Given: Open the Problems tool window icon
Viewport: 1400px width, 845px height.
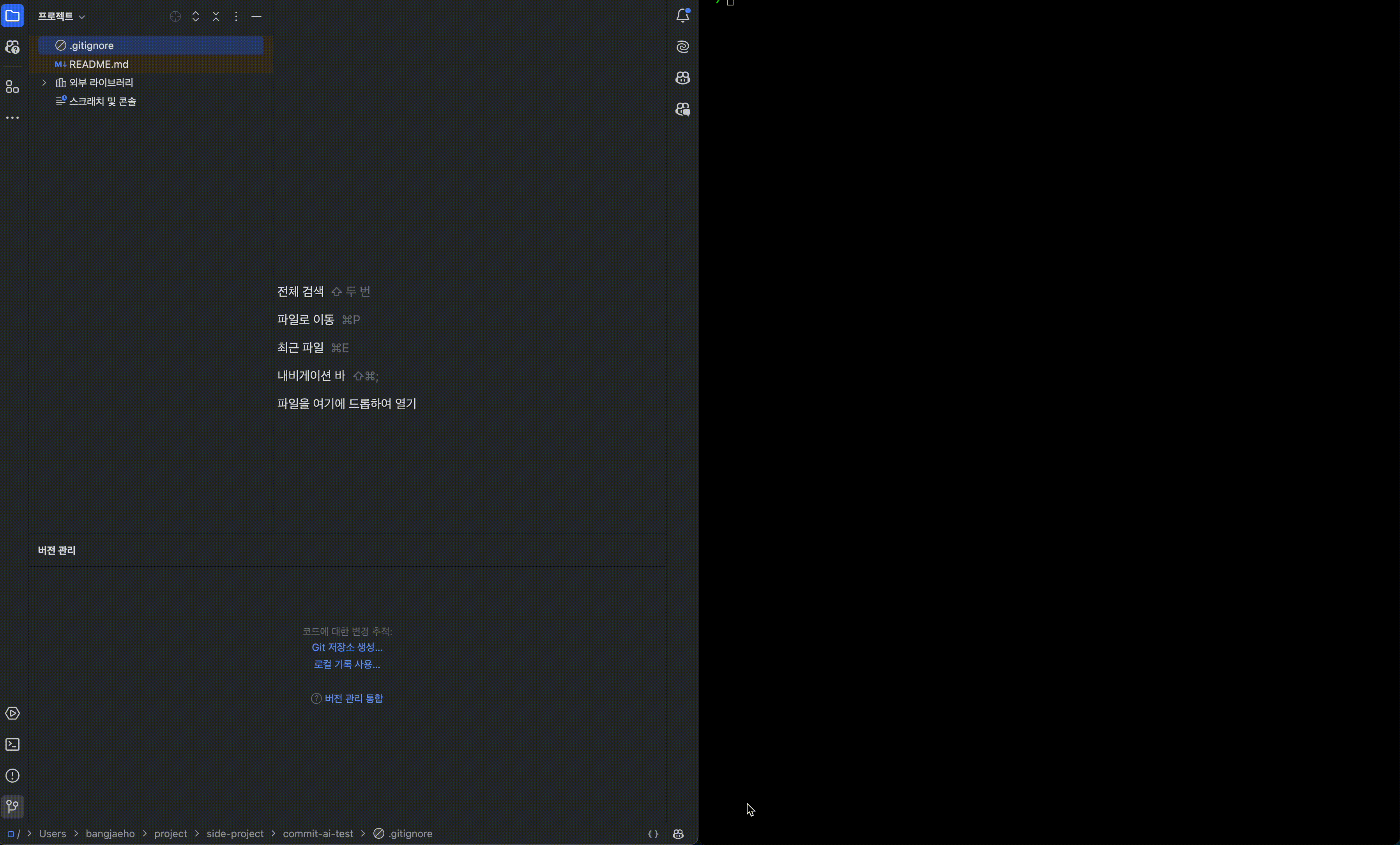Looking at the screenshot, I should [12, 776].
